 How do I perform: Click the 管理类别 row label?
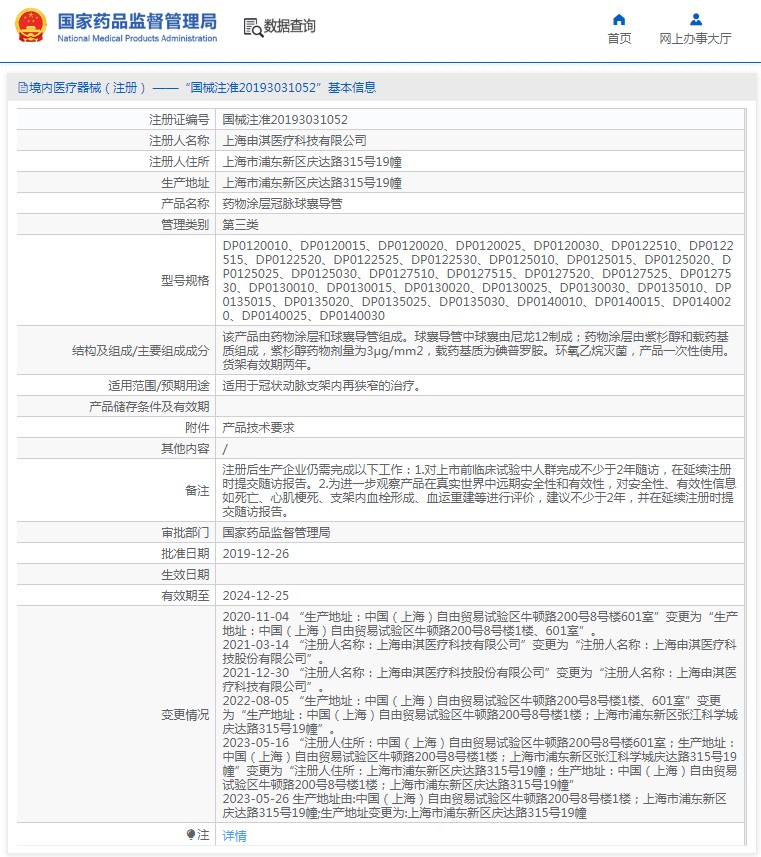click(185, 225)
